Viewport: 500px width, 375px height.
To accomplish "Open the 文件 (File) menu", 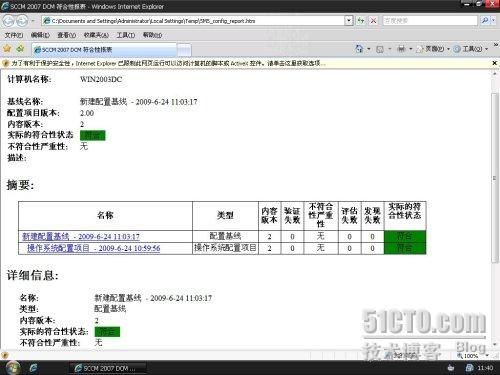I will point(14,35).
